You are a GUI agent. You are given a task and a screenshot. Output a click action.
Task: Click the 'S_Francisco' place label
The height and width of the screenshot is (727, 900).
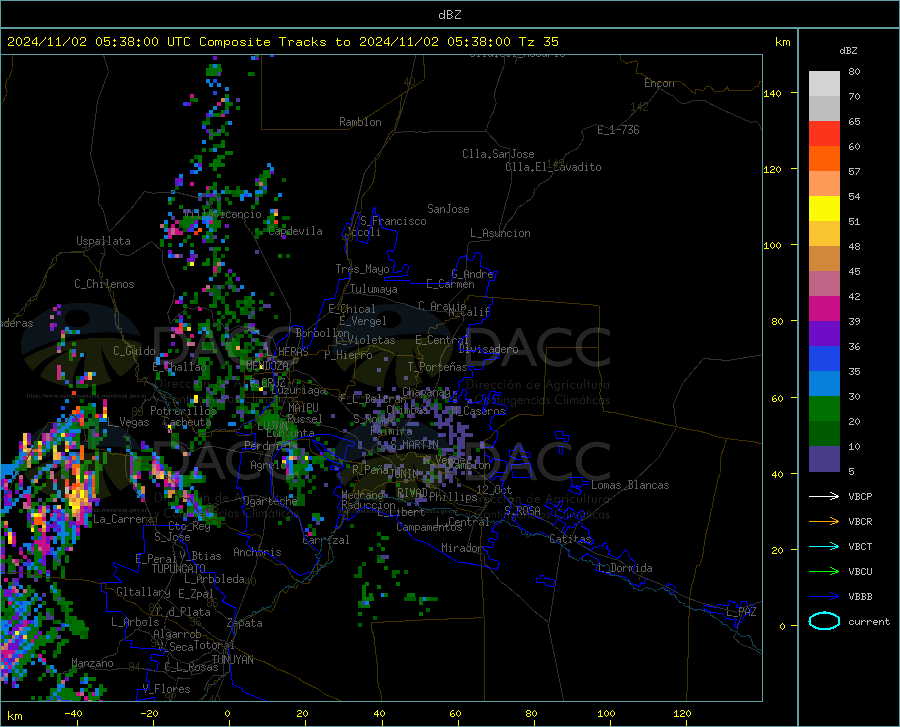tap(393, 221)
